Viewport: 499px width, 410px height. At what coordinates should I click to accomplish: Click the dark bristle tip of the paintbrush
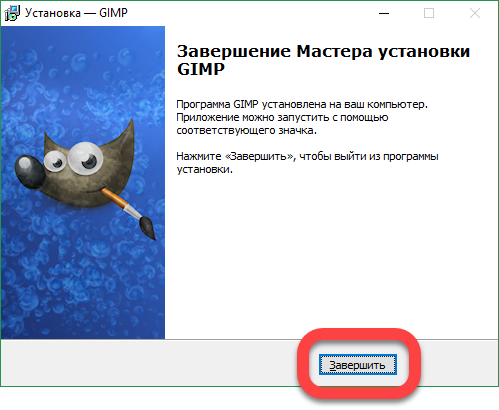pos(147,228)
